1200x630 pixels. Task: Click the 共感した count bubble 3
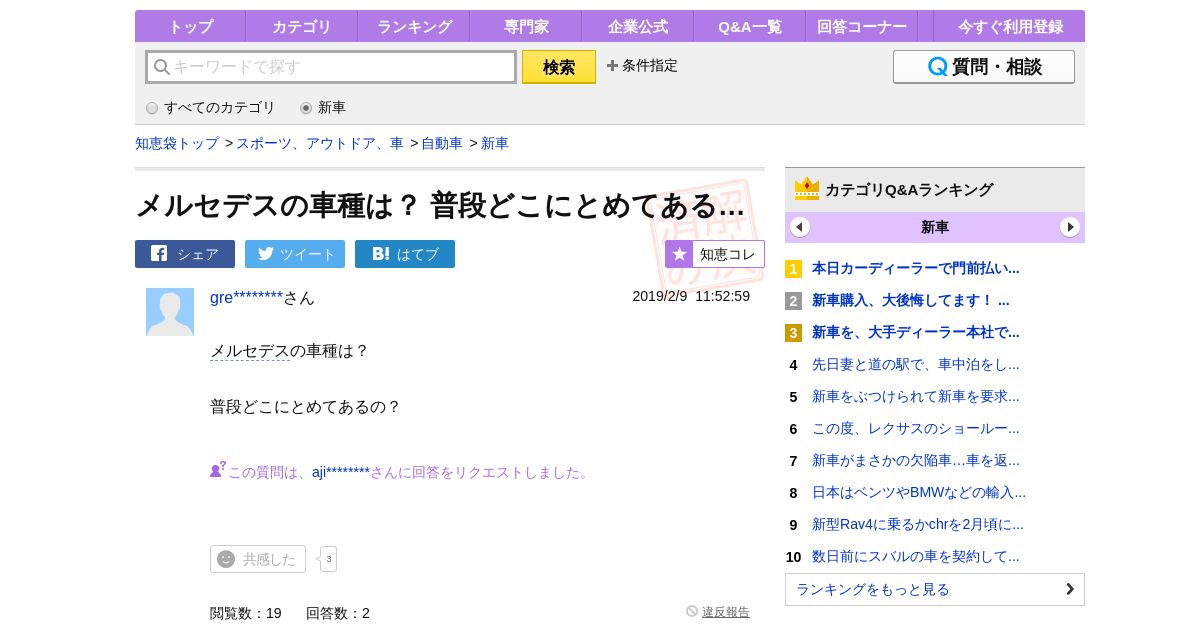pyautogui.click(x=328, y=559)
